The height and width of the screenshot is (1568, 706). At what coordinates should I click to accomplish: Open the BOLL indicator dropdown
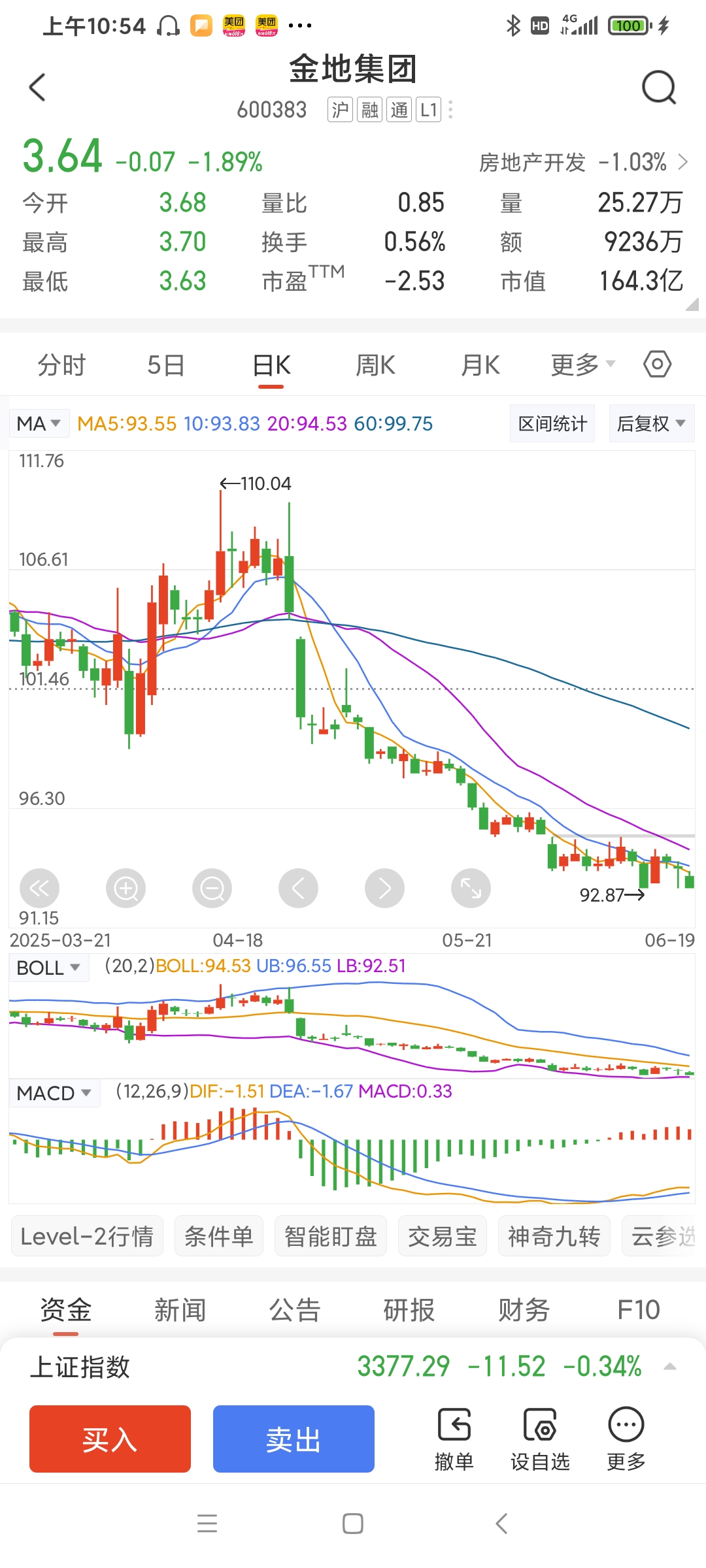(48, 968)
